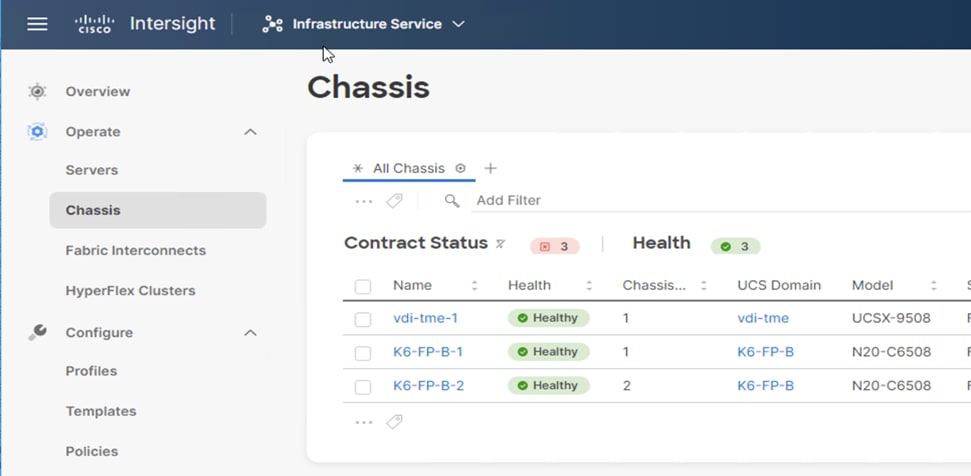971x476 pixels.
Task: Open Templates under Configure
Action: click(x=101, y=412)
